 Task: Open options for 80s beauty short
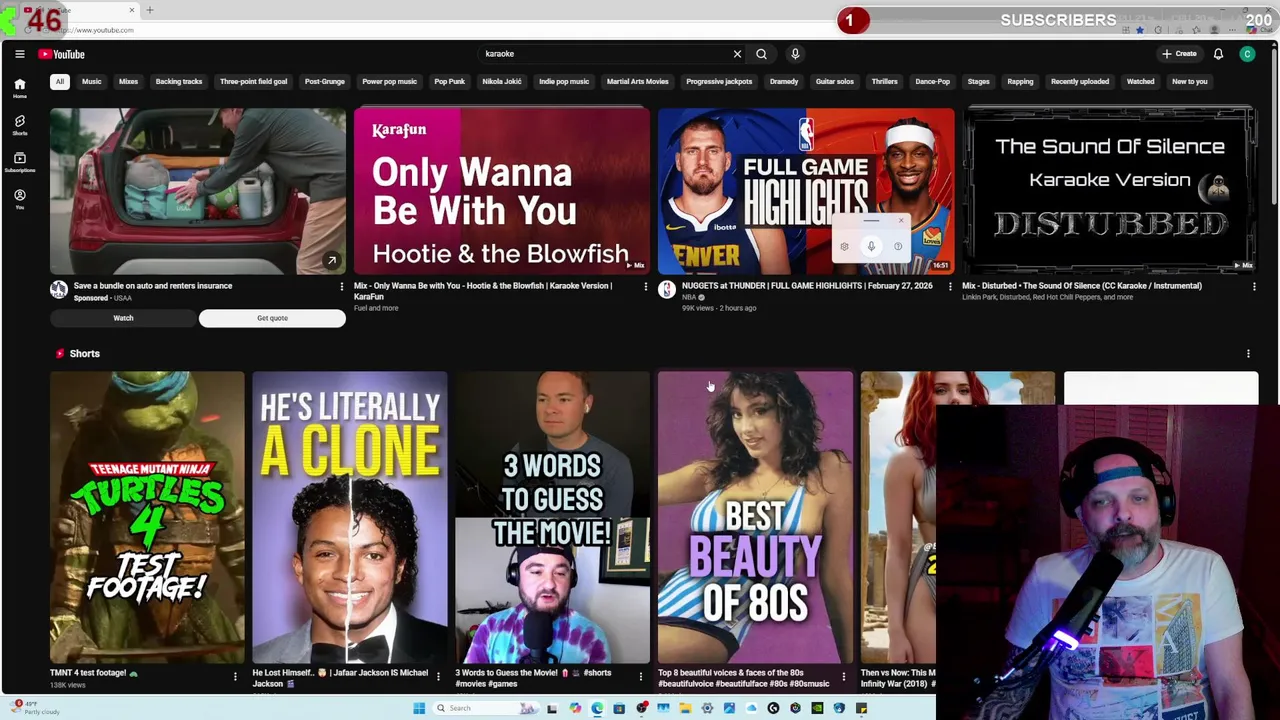[843, 677]
